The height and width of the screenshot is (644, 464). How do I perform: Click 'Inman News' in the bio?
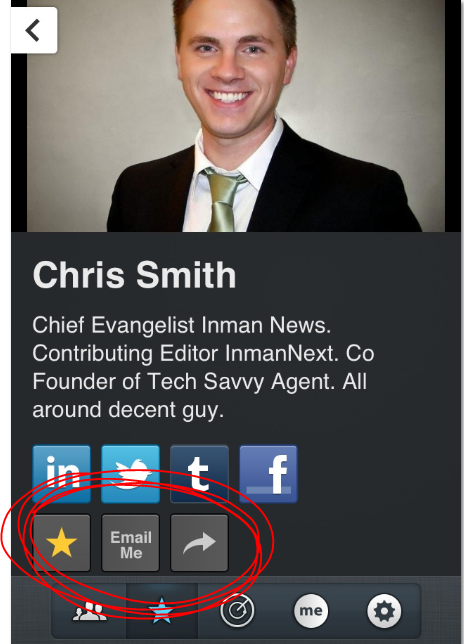pyautogui.click(x=266, y=325)
